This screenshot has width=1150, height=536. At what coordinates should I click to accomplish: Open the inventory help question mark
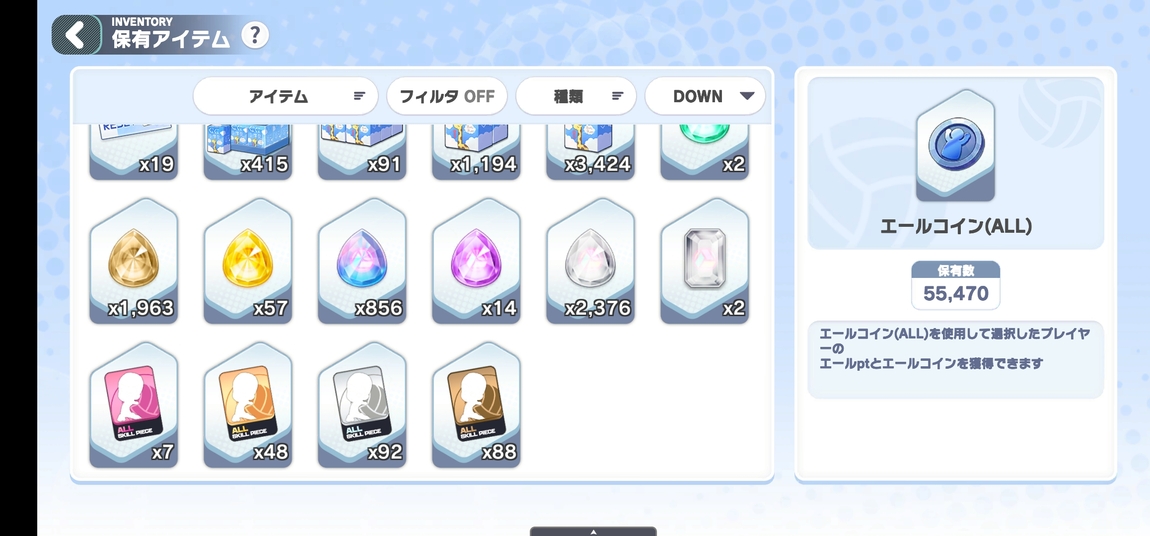tap(254, 35)
